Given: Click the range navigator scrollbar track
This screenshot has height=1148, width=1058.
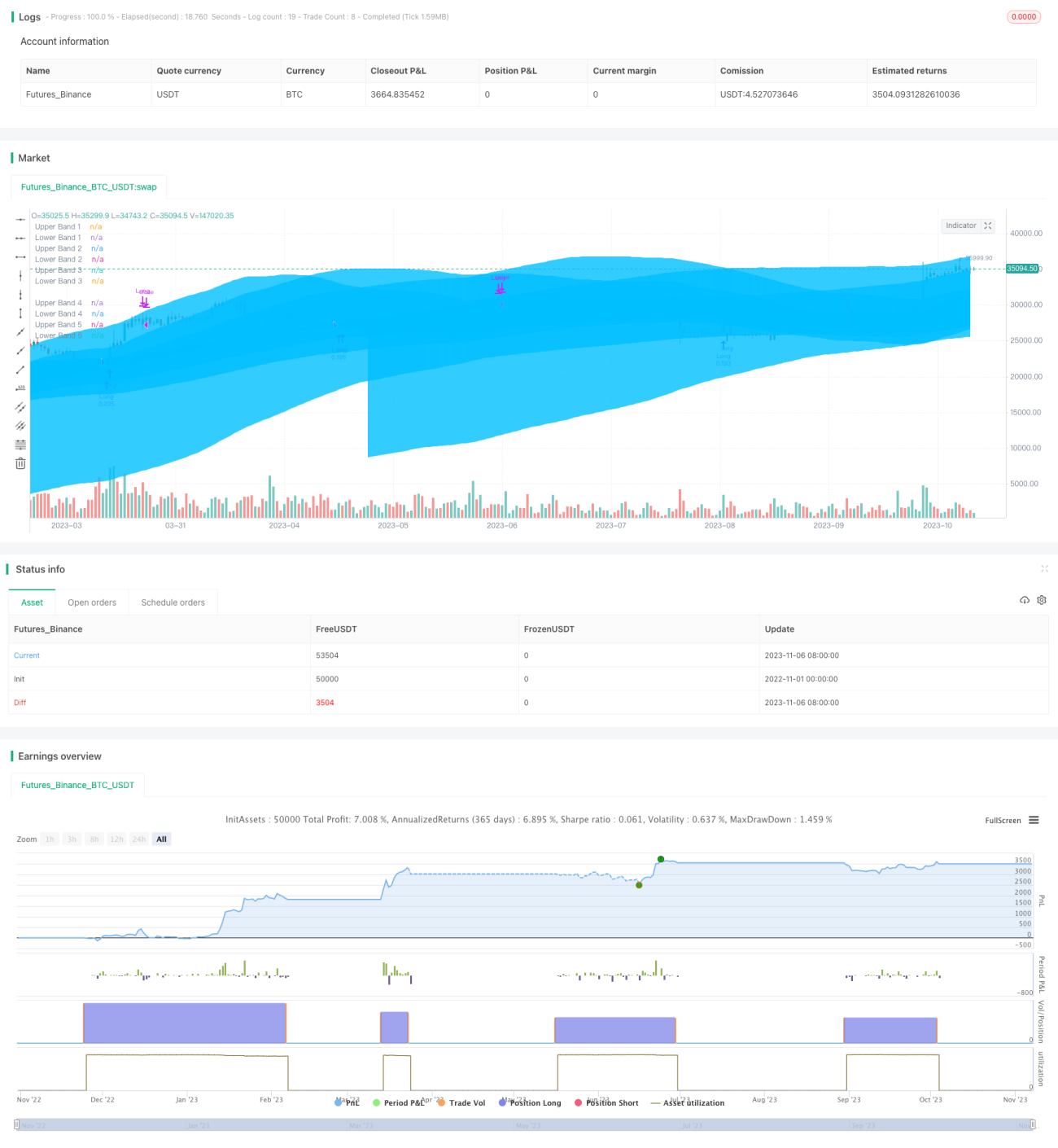Looking at the screenshot, I should click(526, 1124).
